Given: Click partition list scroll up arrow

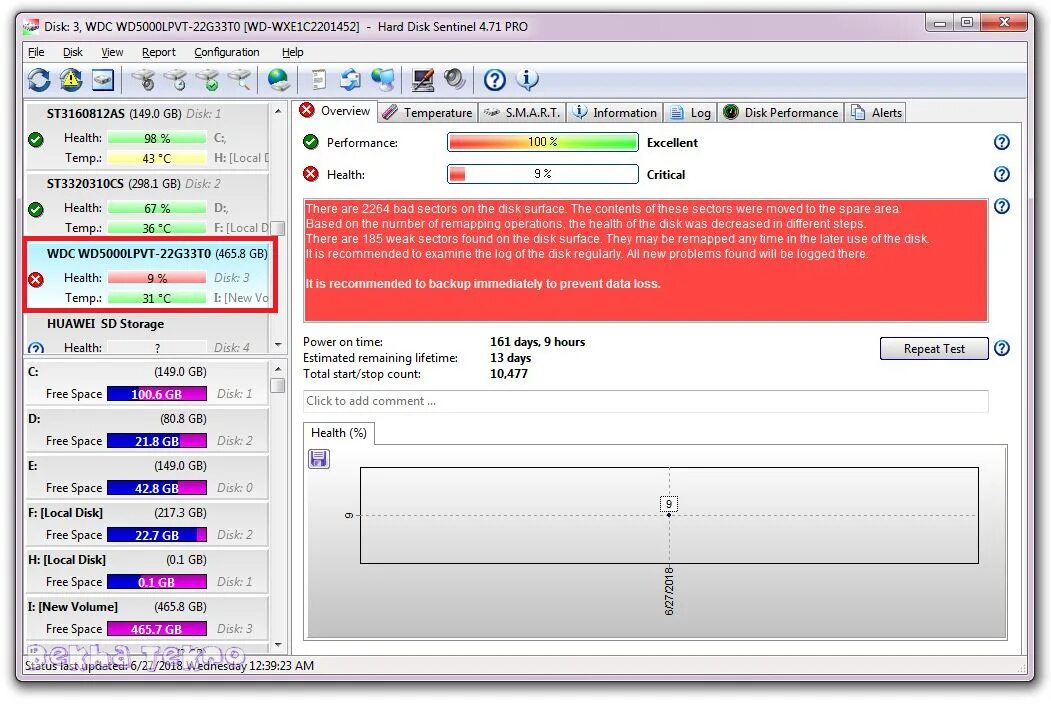Looking at the screenshot, I should tap(278, 369).
